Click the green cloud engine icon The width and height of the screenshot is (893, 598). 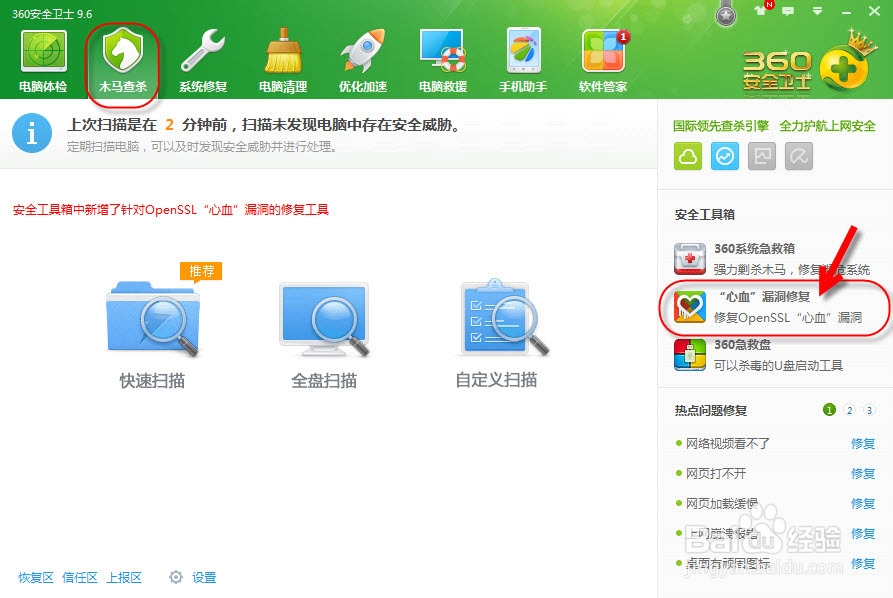[688, 156]
